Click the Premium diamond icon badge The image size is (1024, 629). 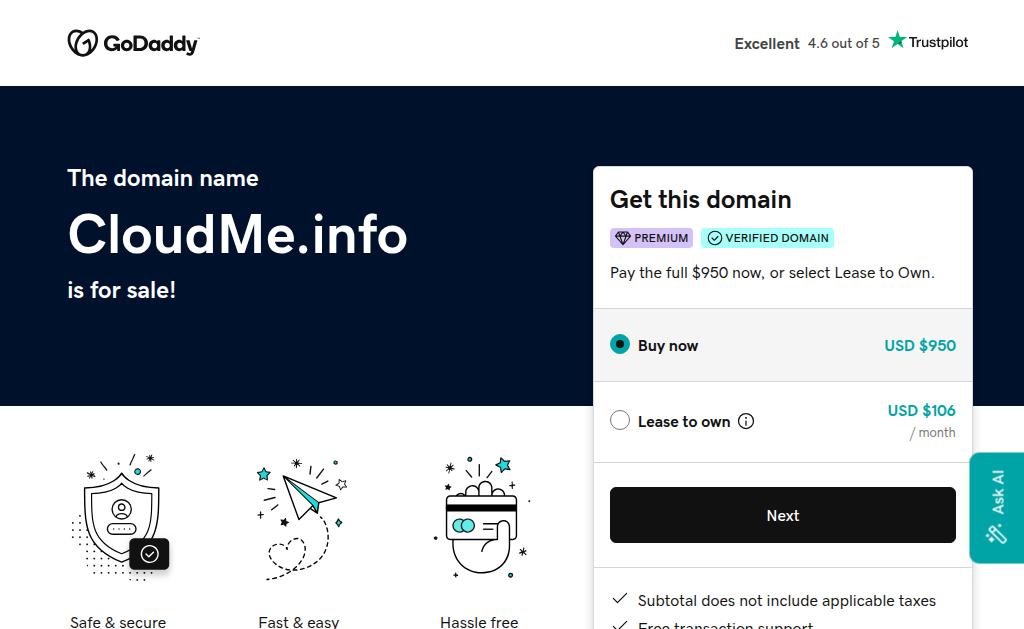pos(651,238)
